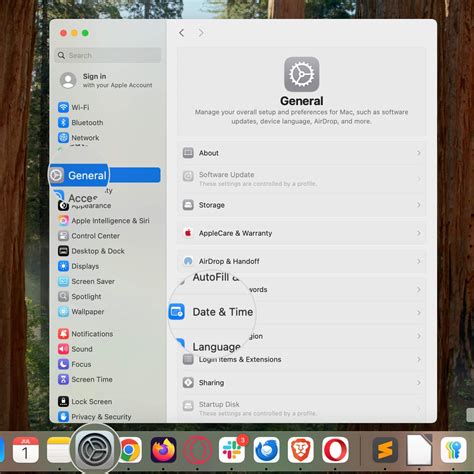Open AirDrop & Handoff settings
The height and width of the screenshot is (474, 474).
(x=301, y=261)
